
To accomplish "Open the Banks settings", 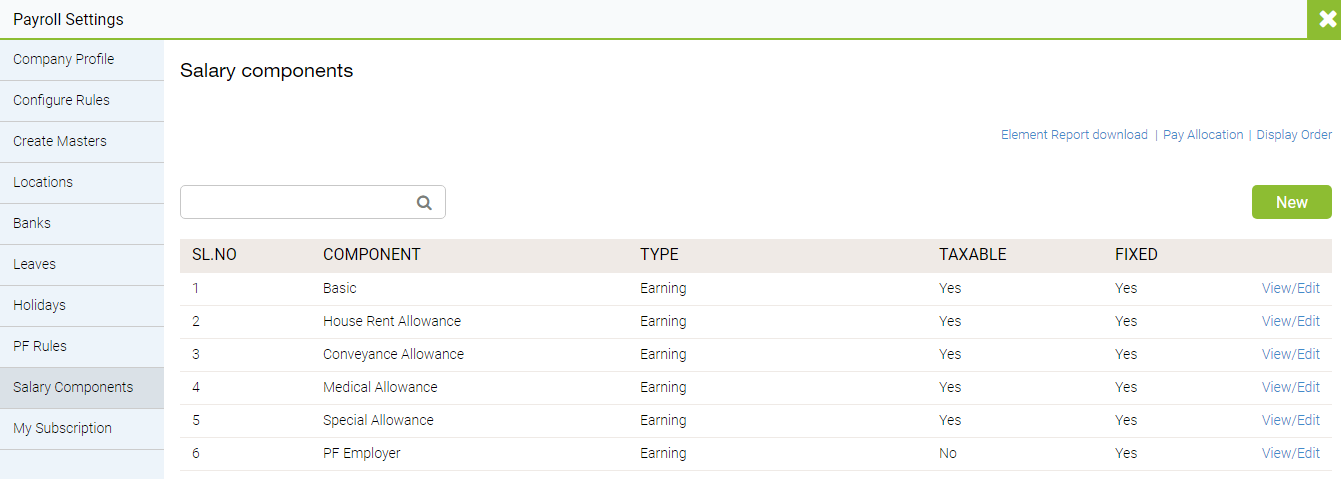I will (x=82, y=224).
